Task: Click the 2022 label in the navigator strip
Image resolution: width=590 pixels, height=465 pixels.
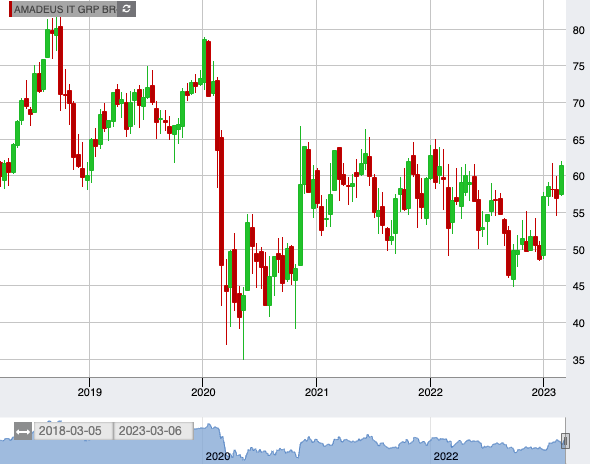Action: coord(446,456)
